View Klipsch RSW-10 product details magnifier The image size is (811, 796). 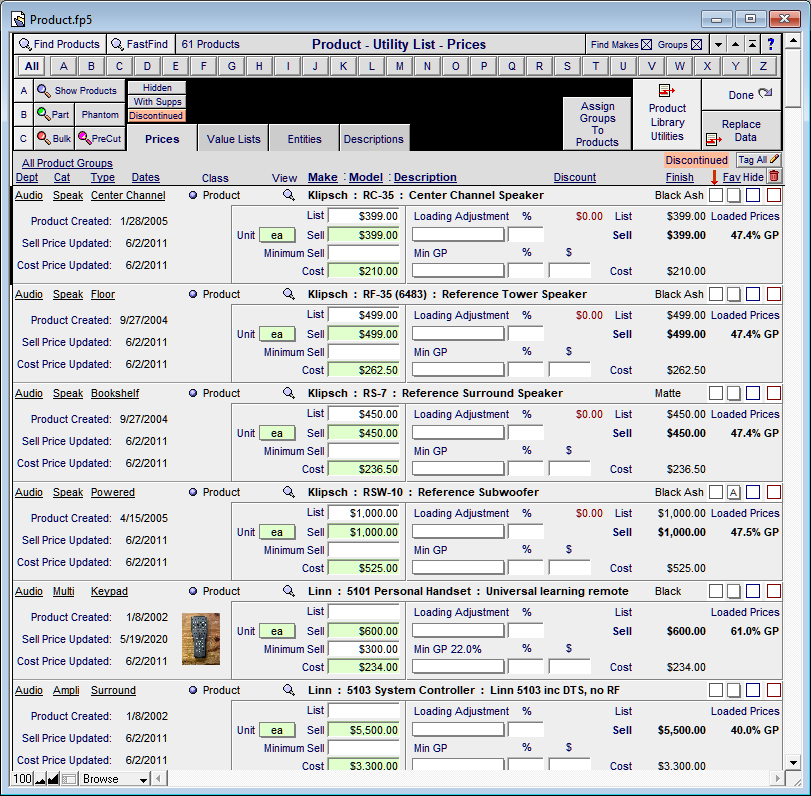(289, 492)
